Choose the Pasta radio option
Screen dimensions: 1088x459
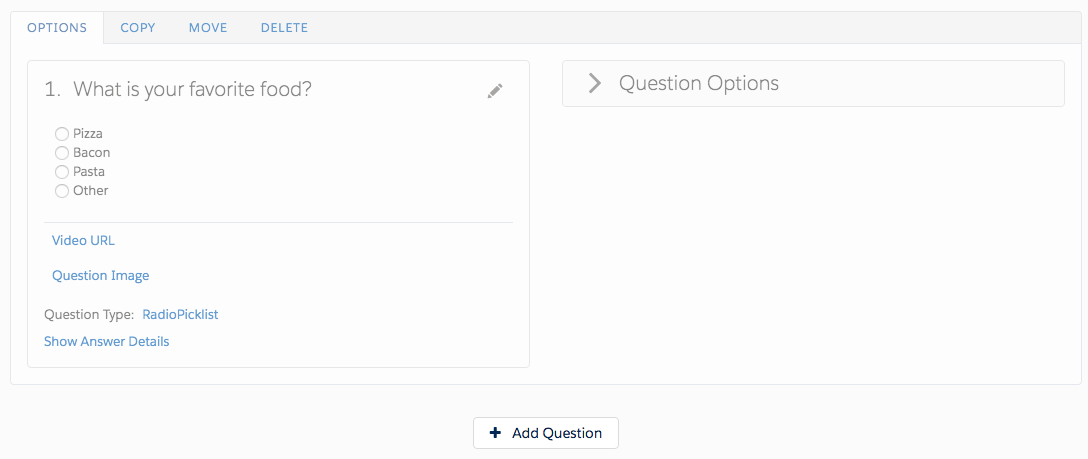click(x=62, y=172)
